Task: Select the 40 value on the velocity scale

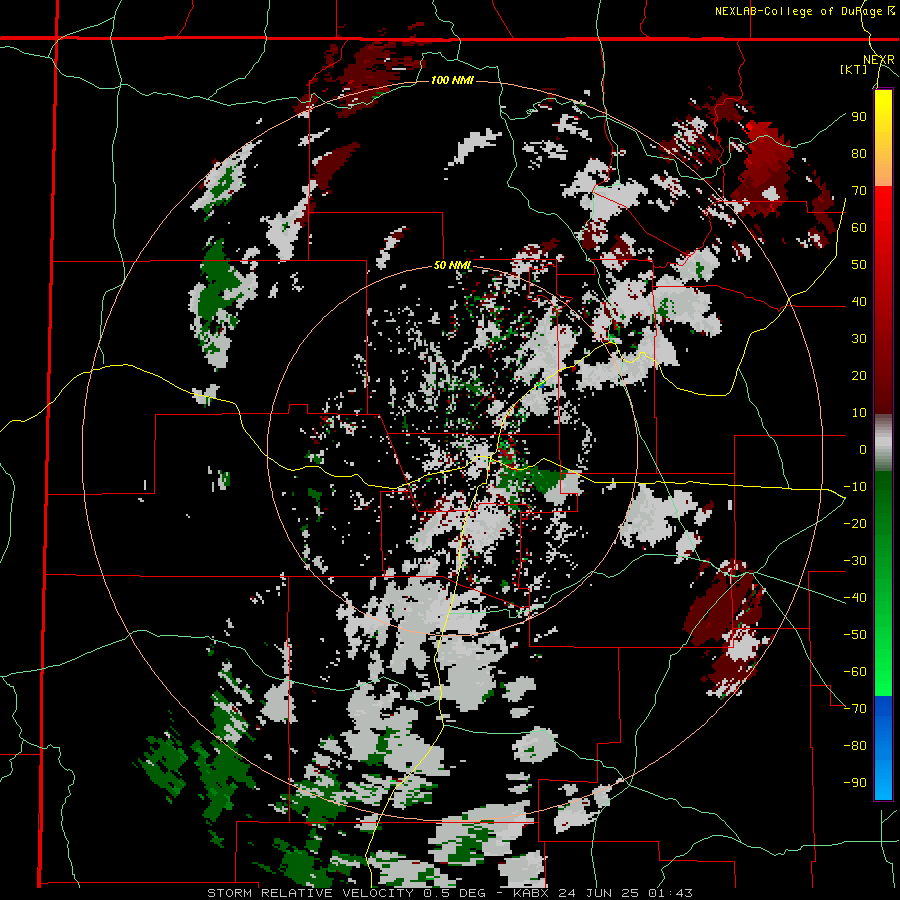Action: point(859,301)
